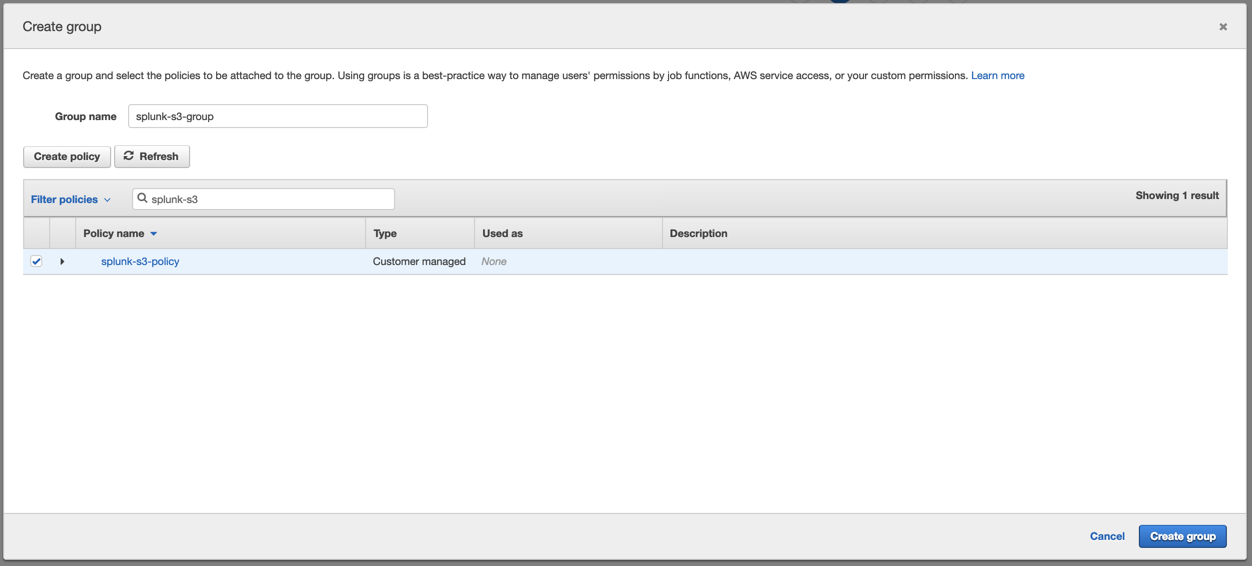
Task: Open the Filter policies dropdown
Action: coord(70,199)
